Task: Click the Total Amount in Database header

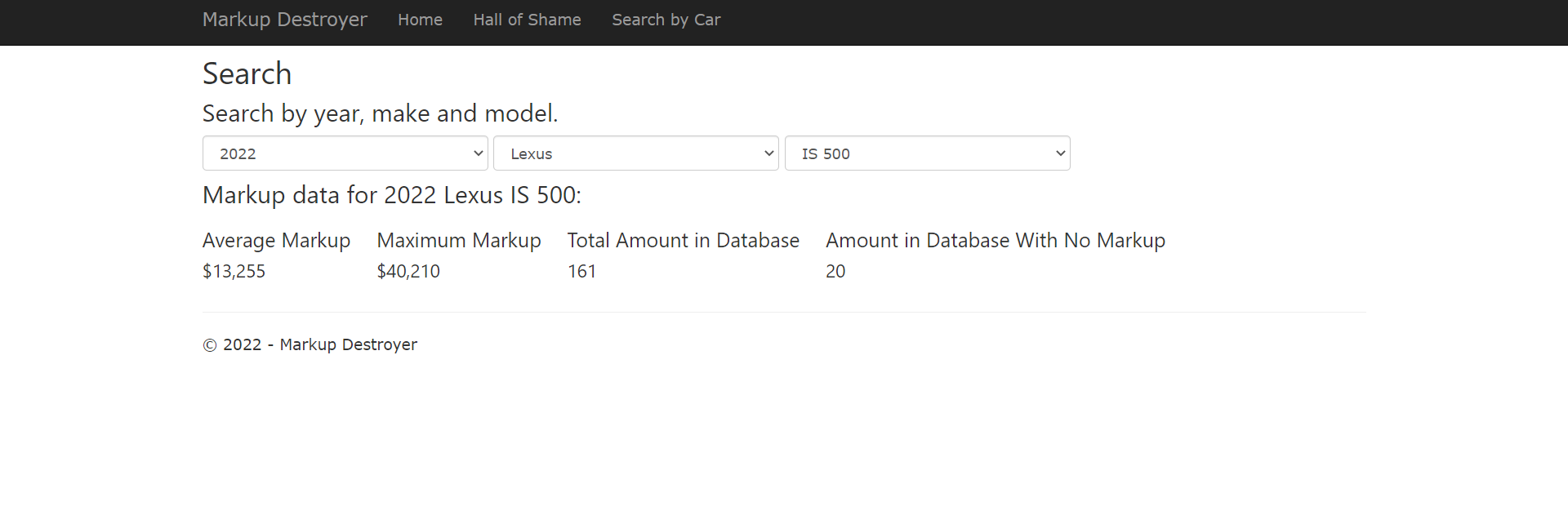Action: point(683,241)
